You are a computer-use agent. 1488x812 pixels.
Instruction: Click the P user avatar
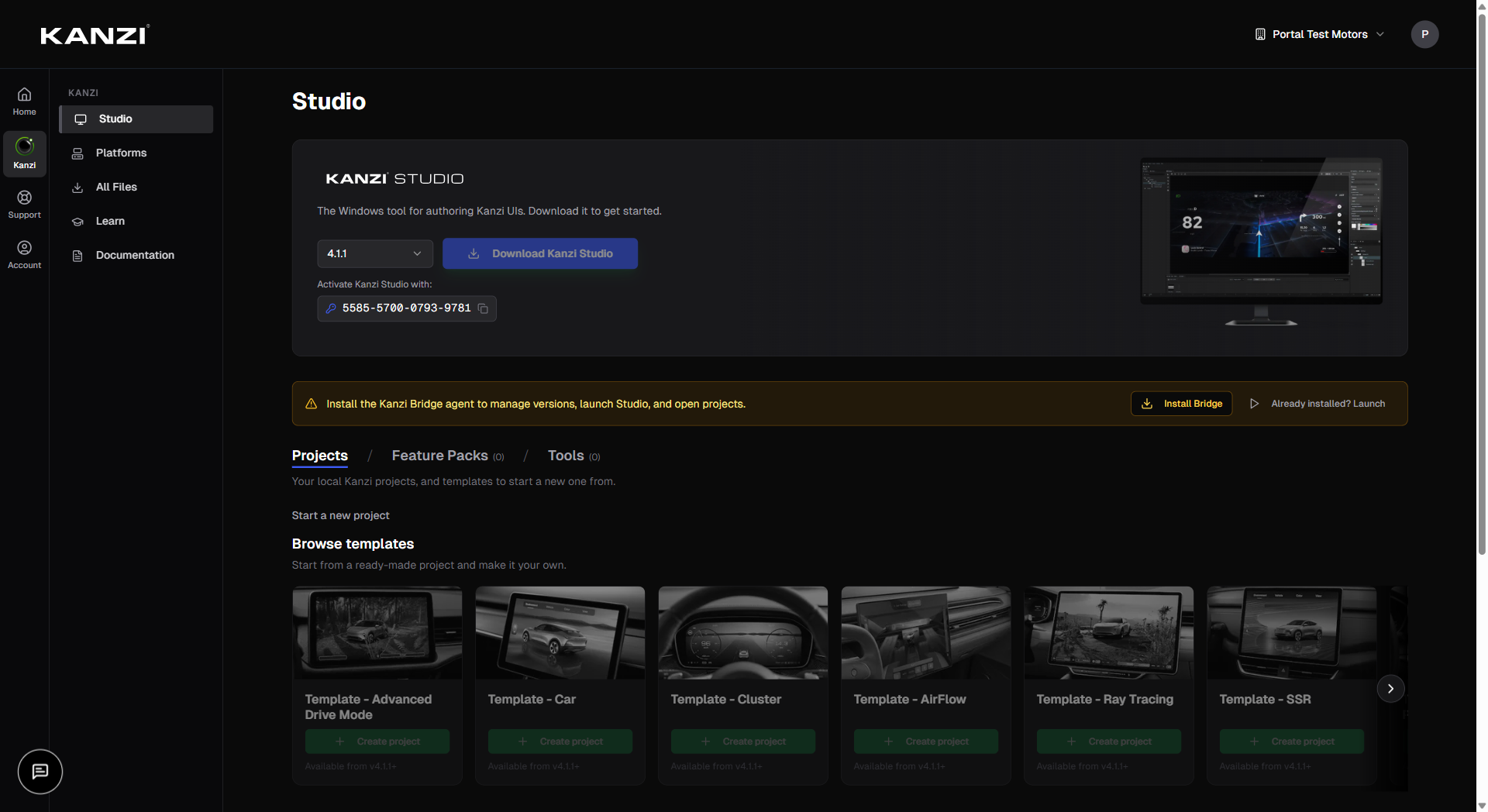coord(1424,34)
